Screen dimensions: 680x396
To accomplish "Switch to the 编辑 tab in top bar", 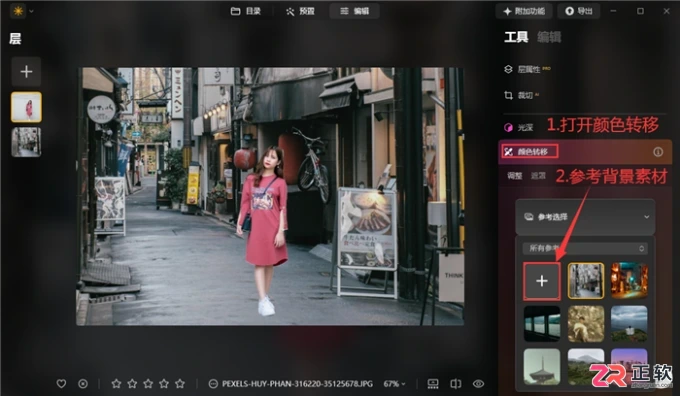I will [354, 11].
